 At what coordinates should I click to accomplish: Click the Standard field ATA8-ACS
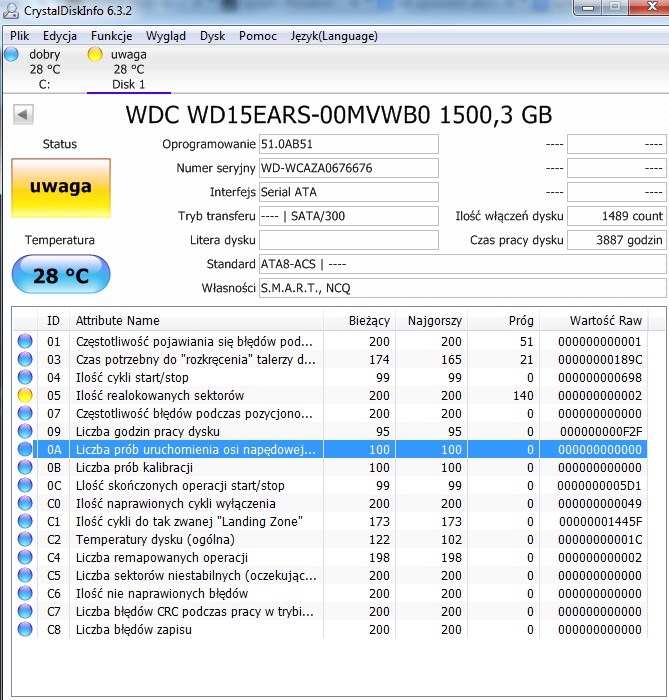pos(462,264)
